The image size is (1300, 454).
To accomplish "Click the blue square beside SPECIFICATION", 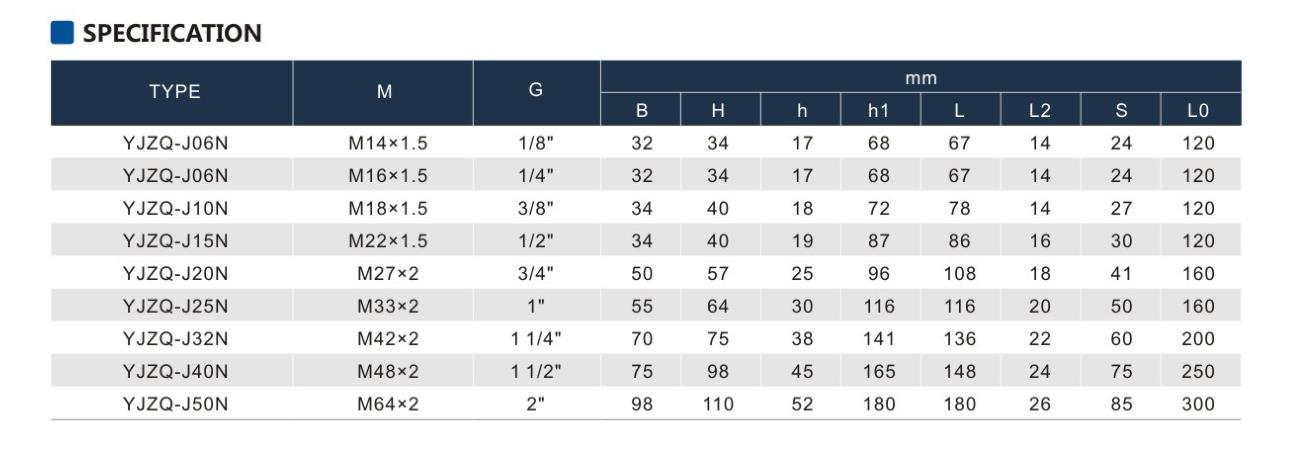I will click(x=62, y=32).
